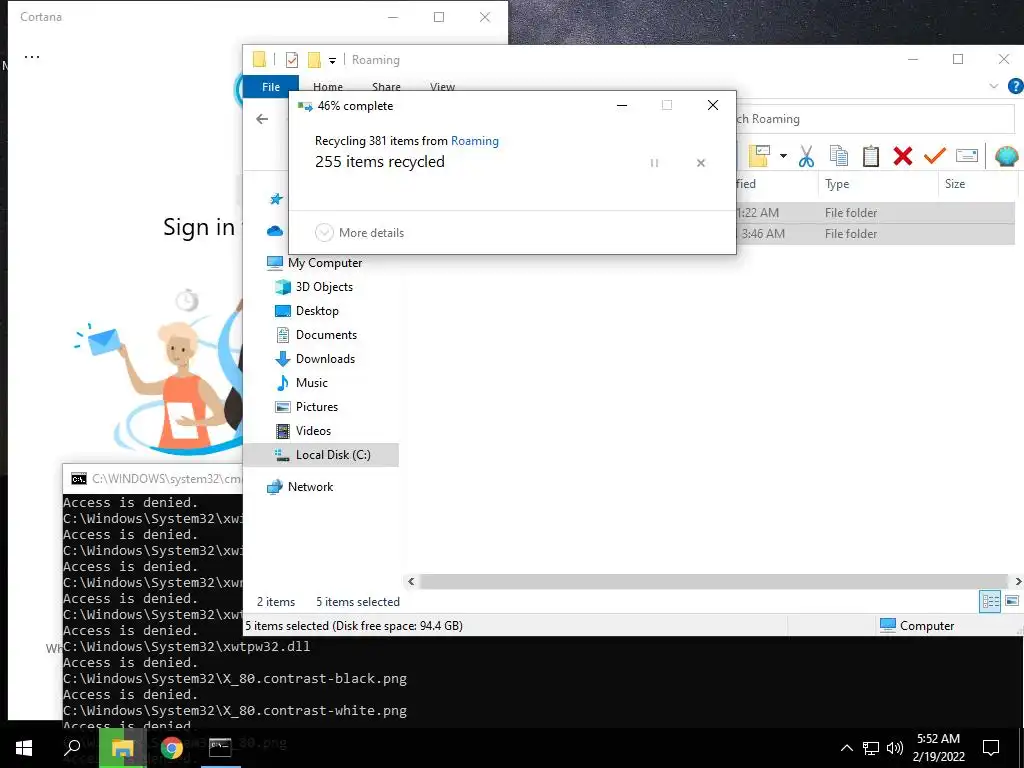Open the Windows Start menu

(24, 748)
